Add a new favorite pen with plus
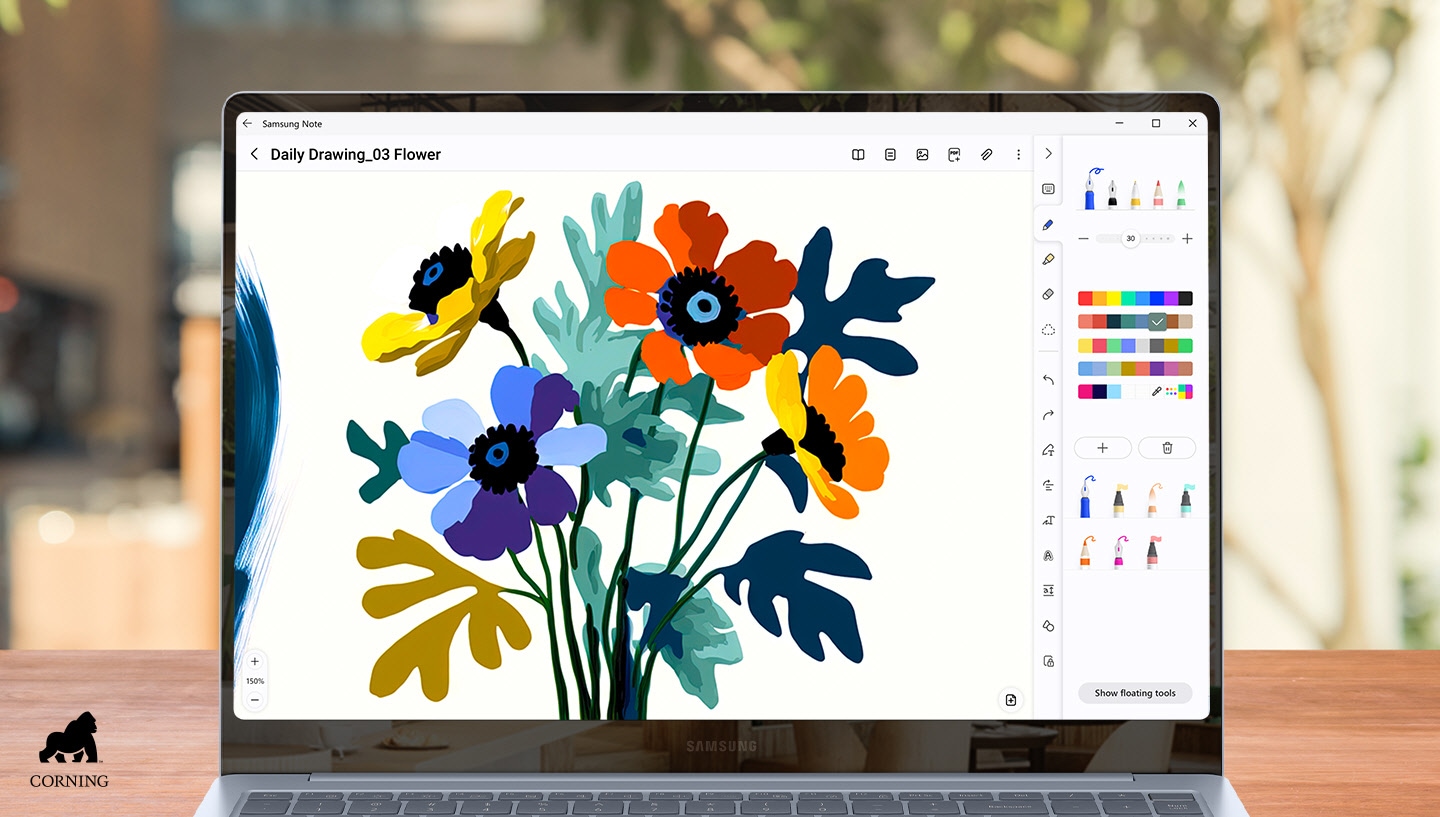Viewport: 1440px width, 817px height. pos(1103,448)
